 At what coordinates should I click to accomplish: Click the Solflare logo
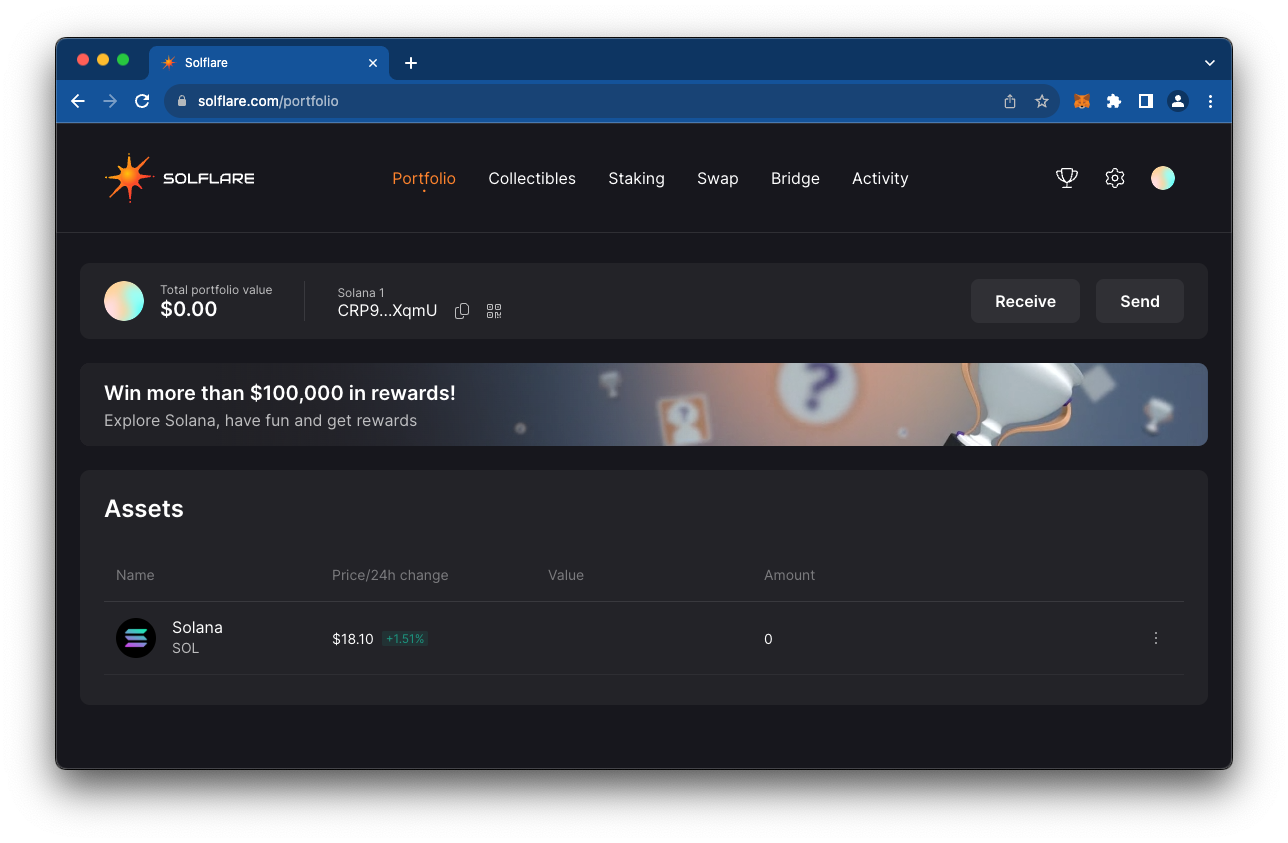(x=179, y=178)
